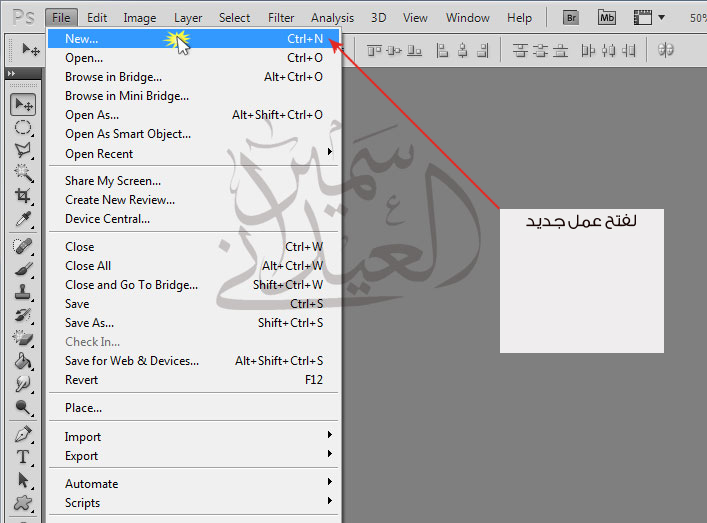Image resolution: width=707 pixels, height=523 pixels.
Task: Click Align Right Edges icon
Action: click(482, 50)
